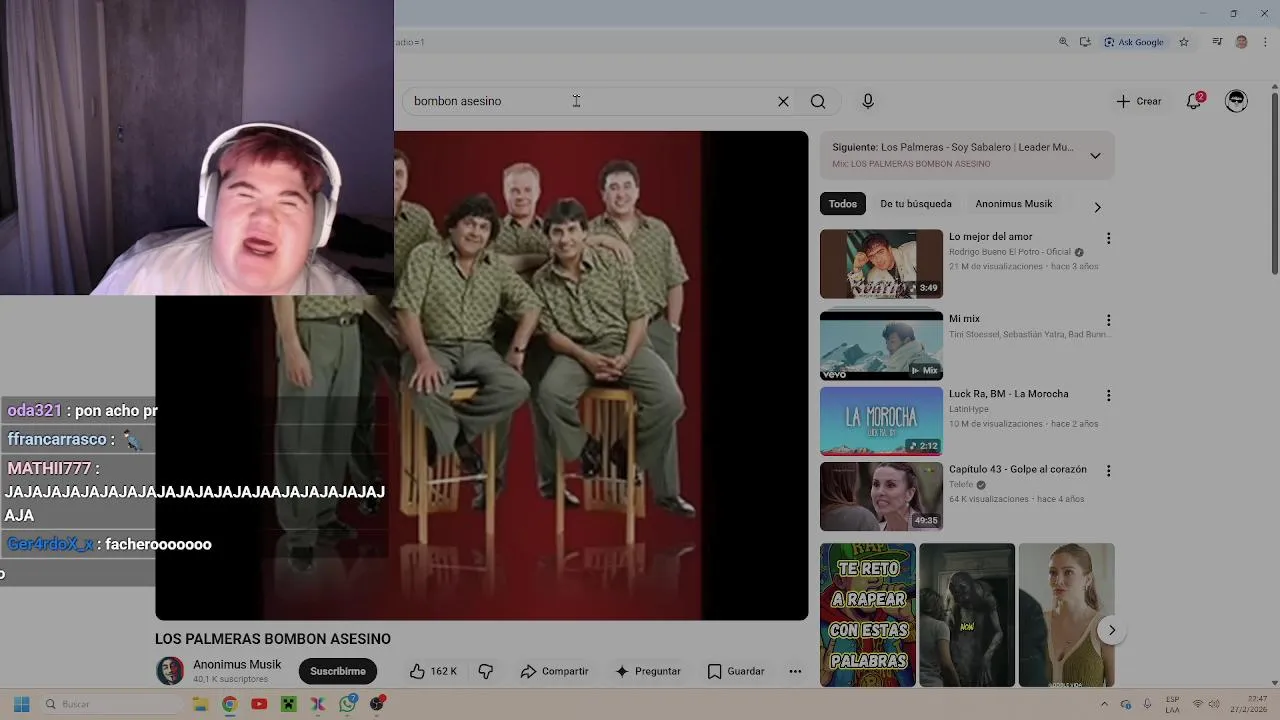
Task: Open File Explorer from taskbar
Action: 200,704
